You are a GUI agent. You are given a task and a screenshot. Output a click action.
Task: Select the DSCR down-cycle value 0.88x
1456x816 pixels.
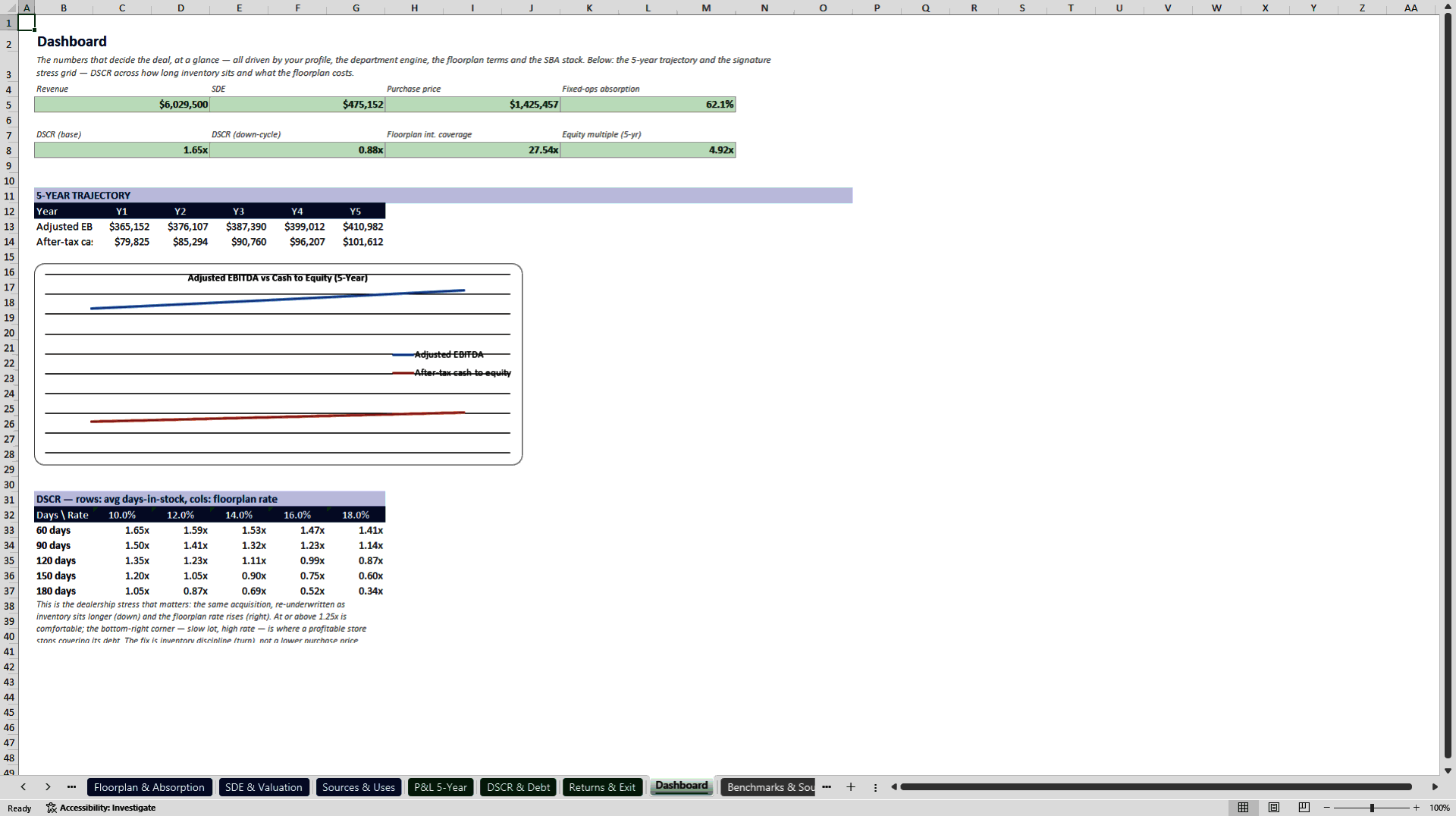(297, 150)
